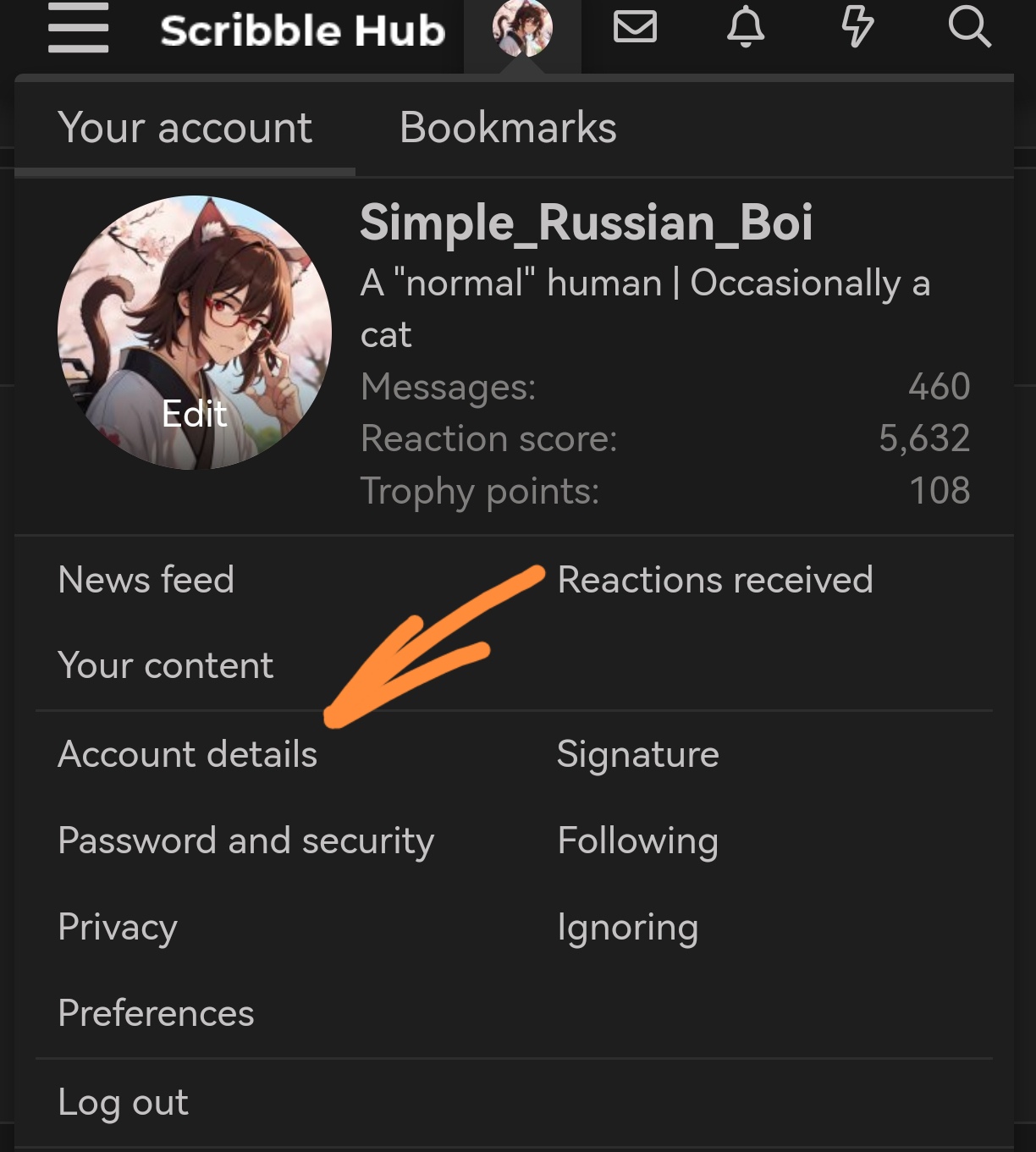Click the username Simple_Russian_Boi
The height and width of the screenshot is (1152, 1036).
pyautogui.click(x=587, y=223)
